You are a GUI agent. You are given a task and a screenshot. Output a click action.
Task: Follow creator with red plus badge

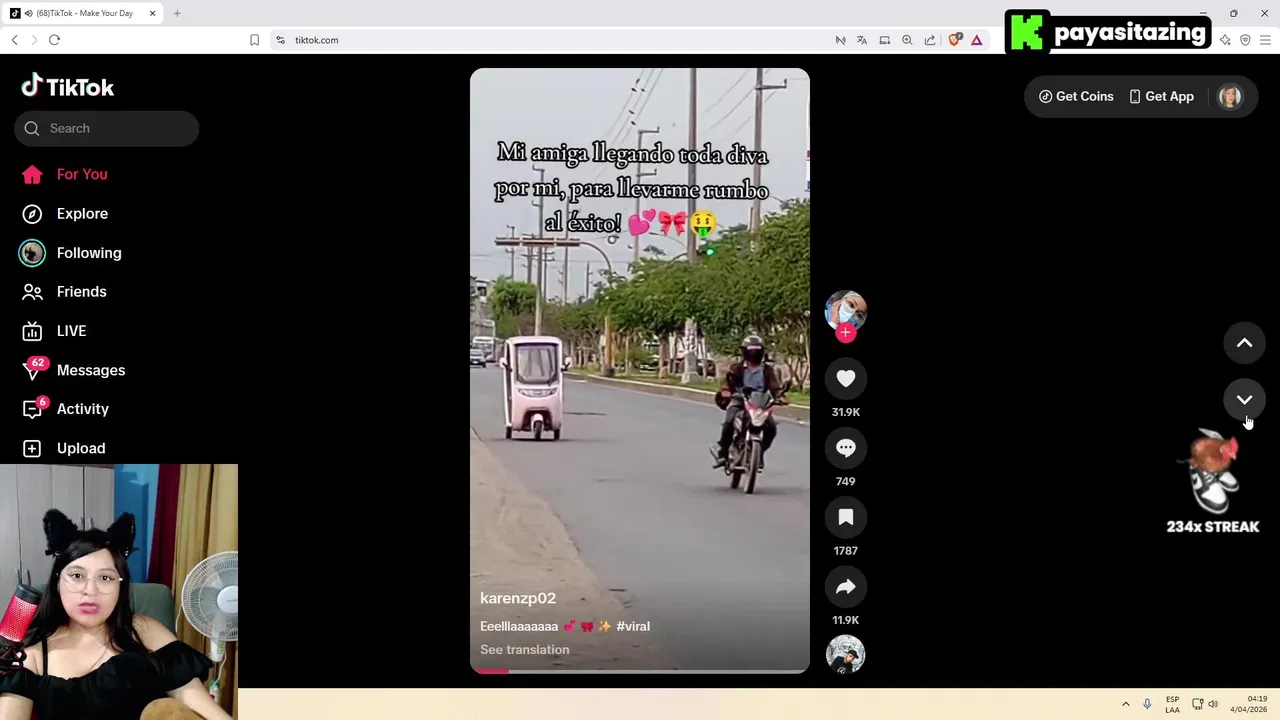coord(845,333)
